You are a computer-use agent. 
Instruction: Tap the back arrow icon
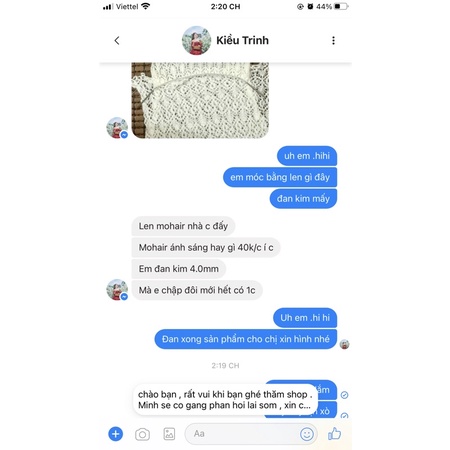117,41
